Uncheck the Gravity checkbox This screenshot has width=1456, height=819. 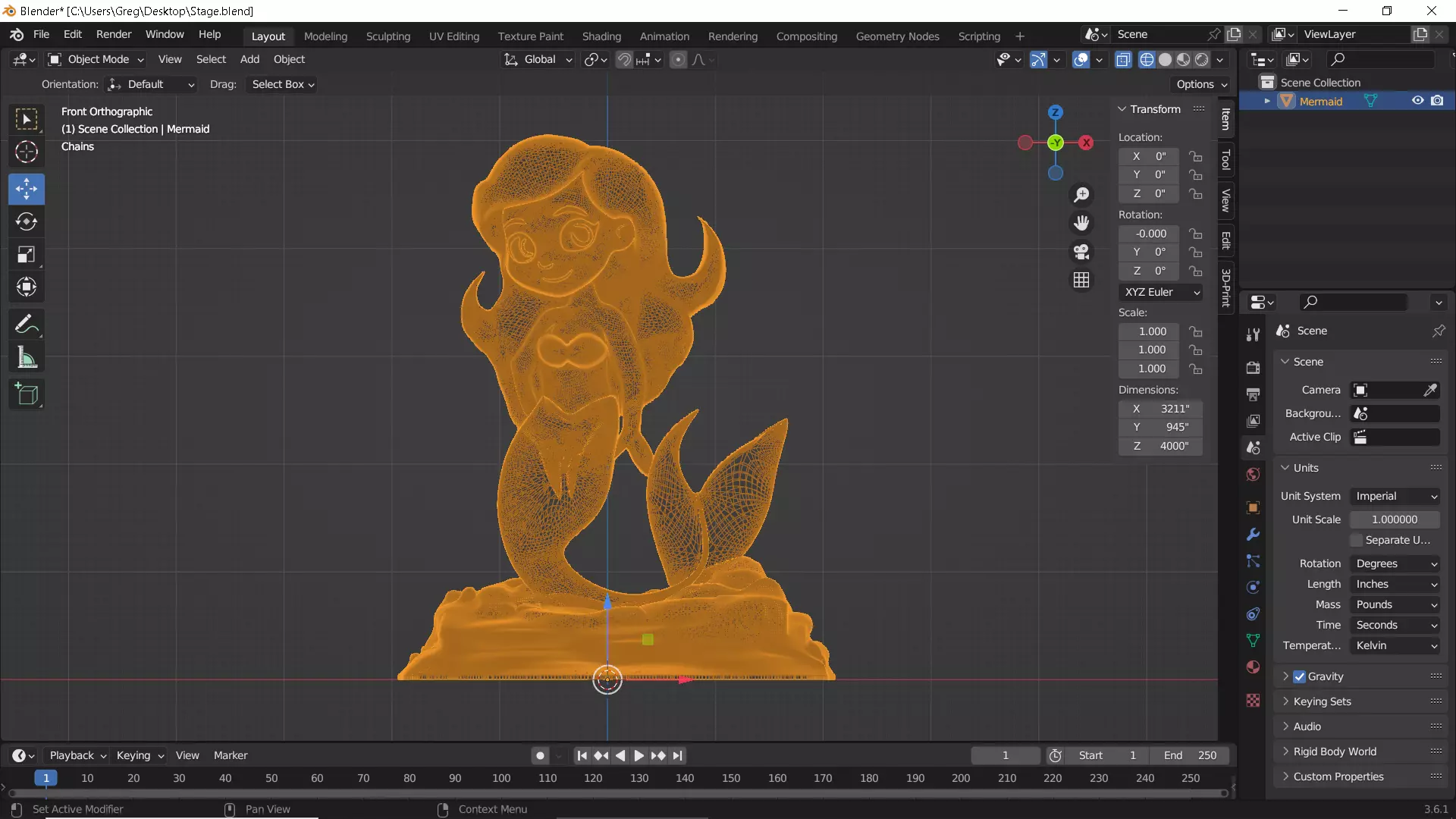click(x=1299, y=676)
